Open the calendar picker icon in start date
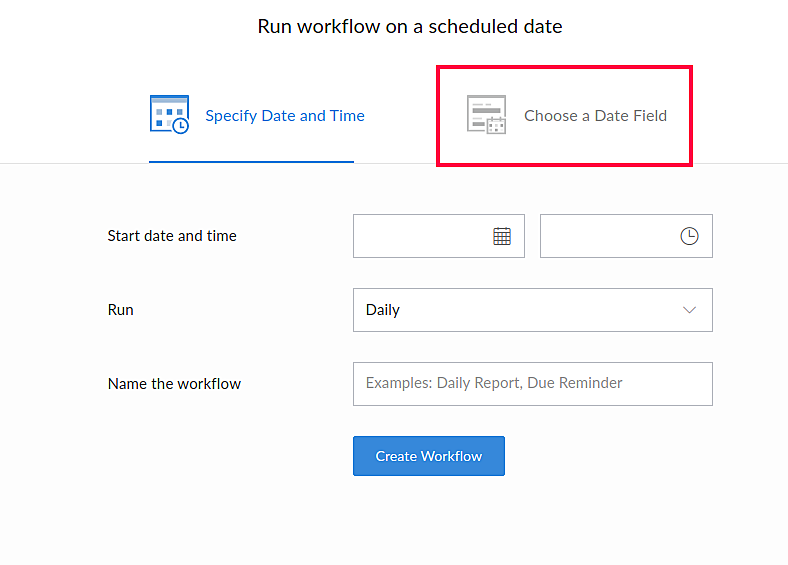 502,236
